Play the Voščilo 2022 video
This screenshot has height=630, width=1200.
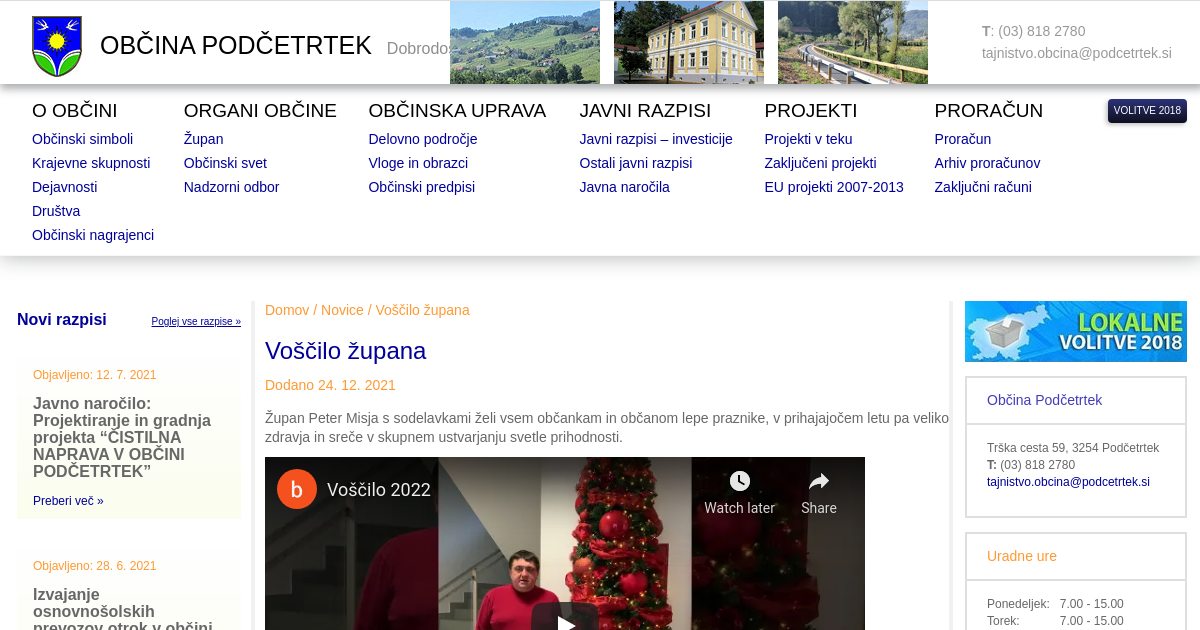(565, 620)
